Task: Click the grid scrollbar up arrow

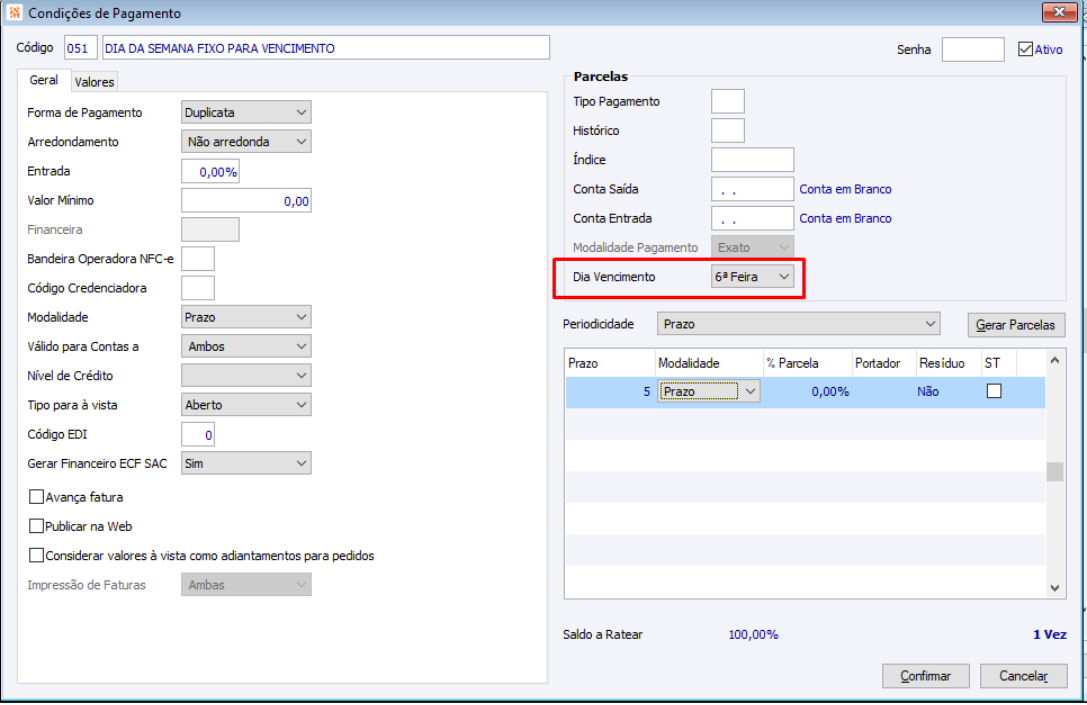Action: point(1054,360)
